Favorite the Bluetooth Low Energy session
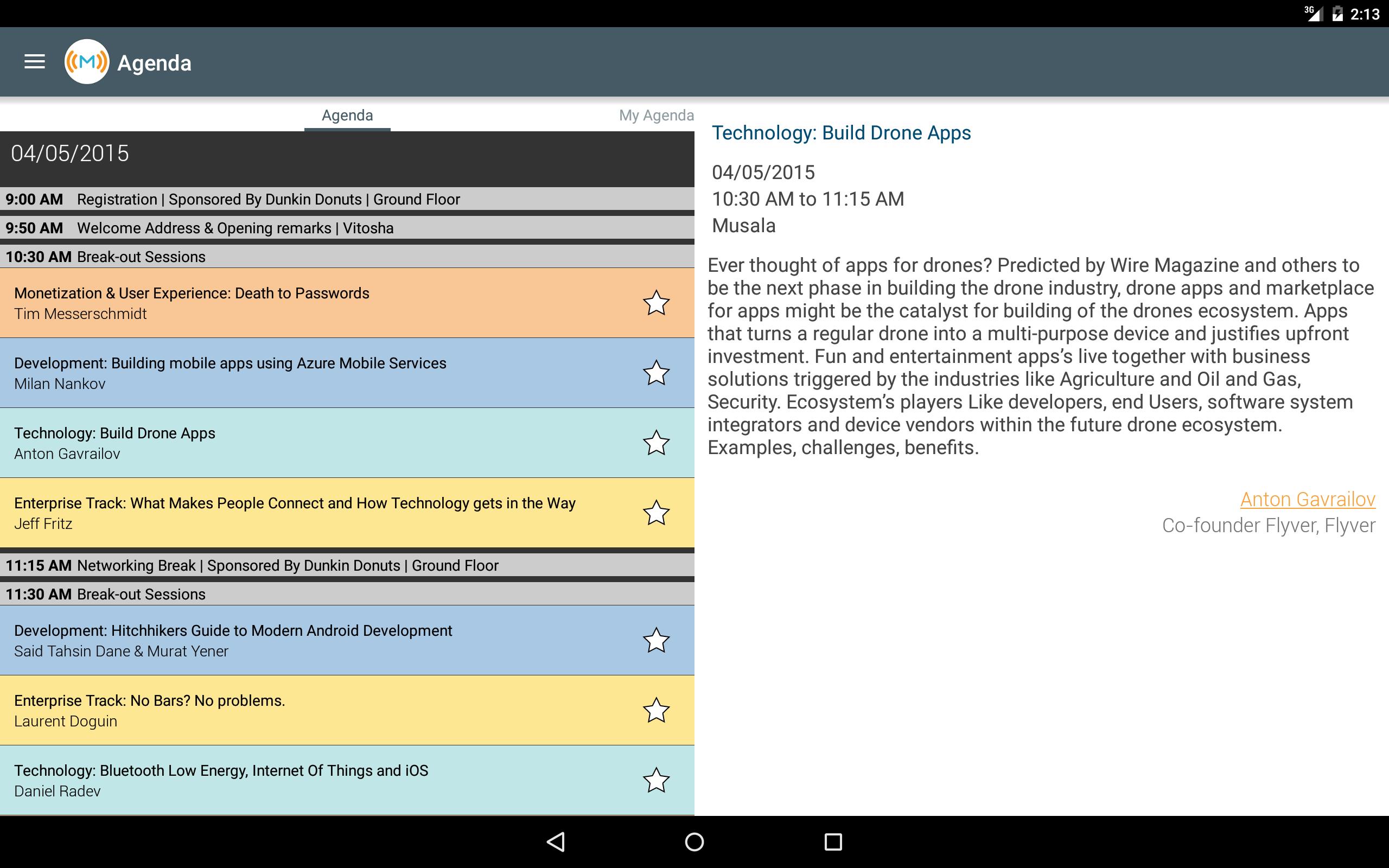The height and width of the screenshot is (868, 1389). coord(656,781)
